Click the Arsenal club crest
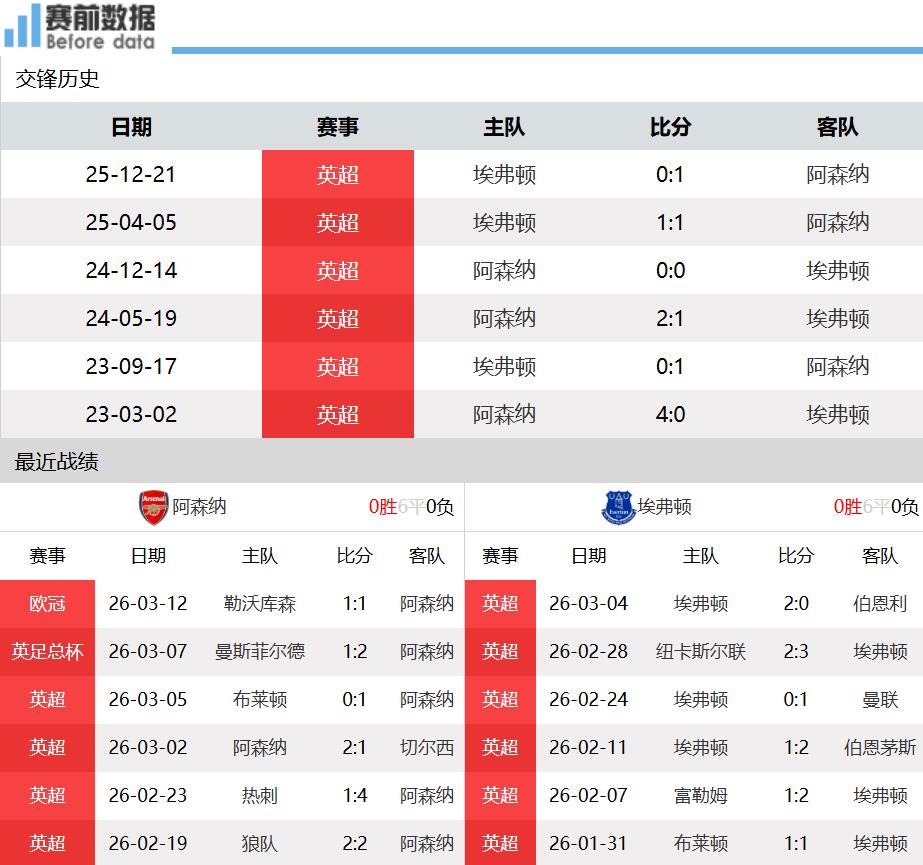 pos(153,507)
